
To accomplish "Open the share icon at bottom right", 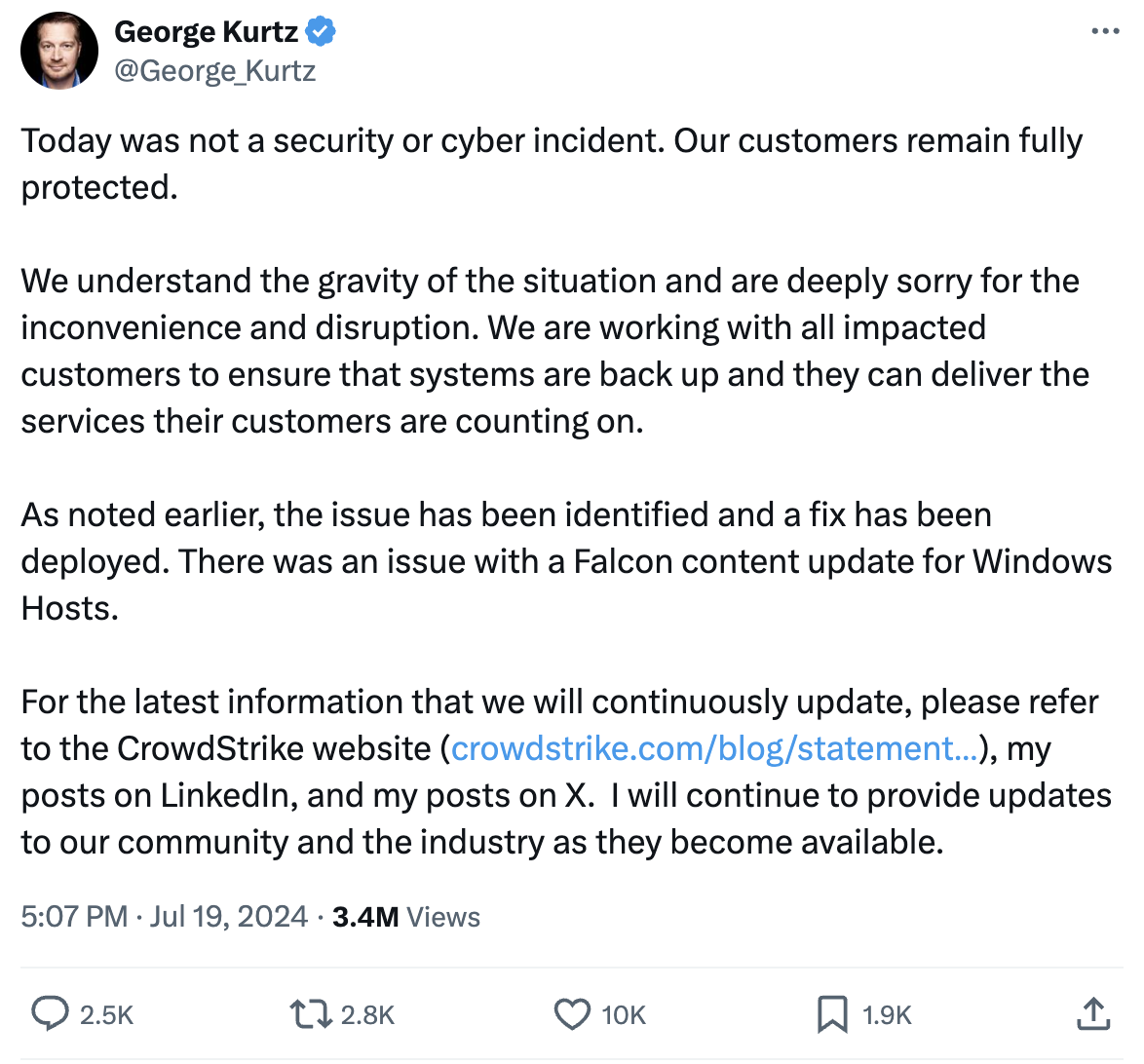I will pyautogui.click(x=1094, y=1013).
